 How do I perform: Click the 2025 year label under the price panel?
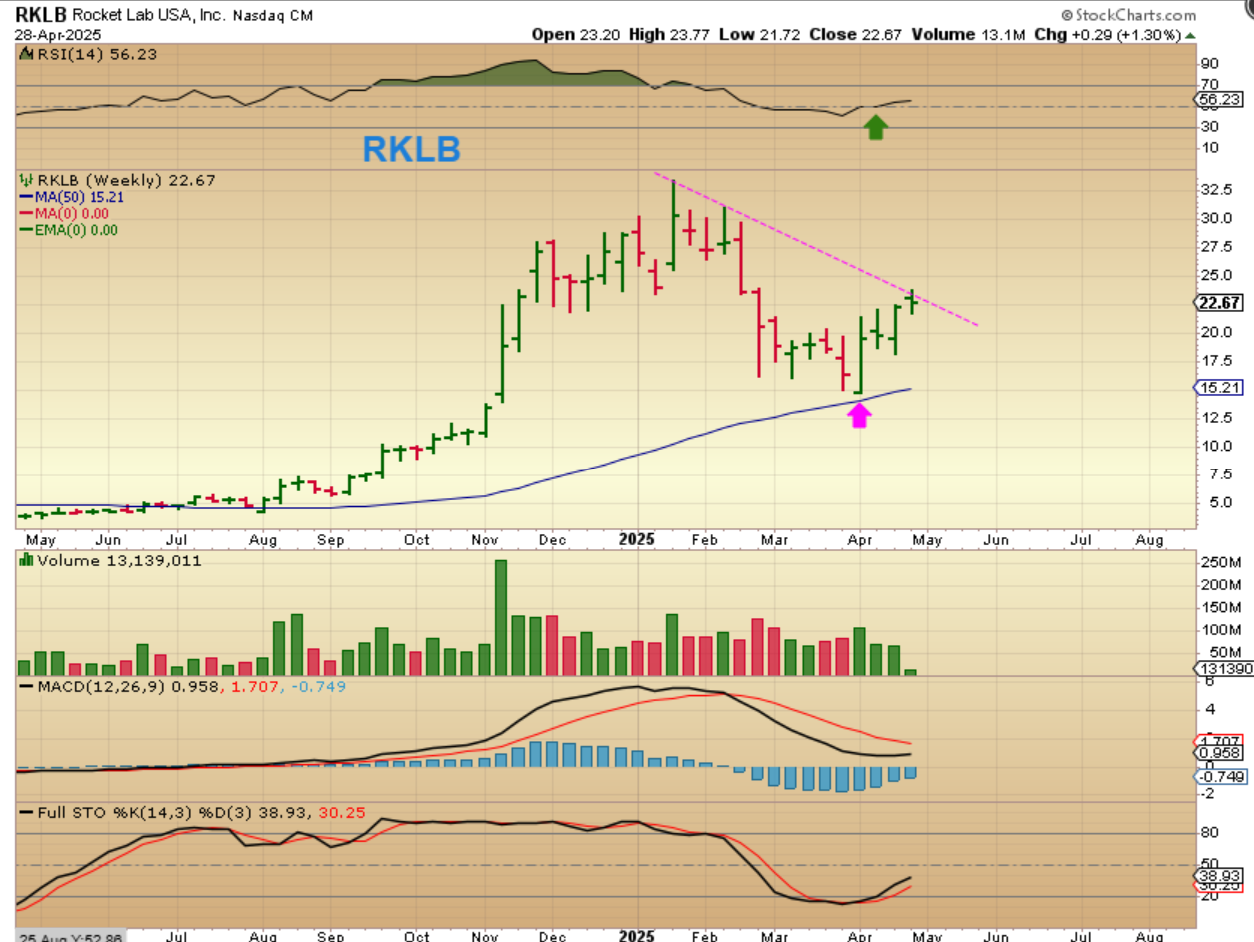636,539
